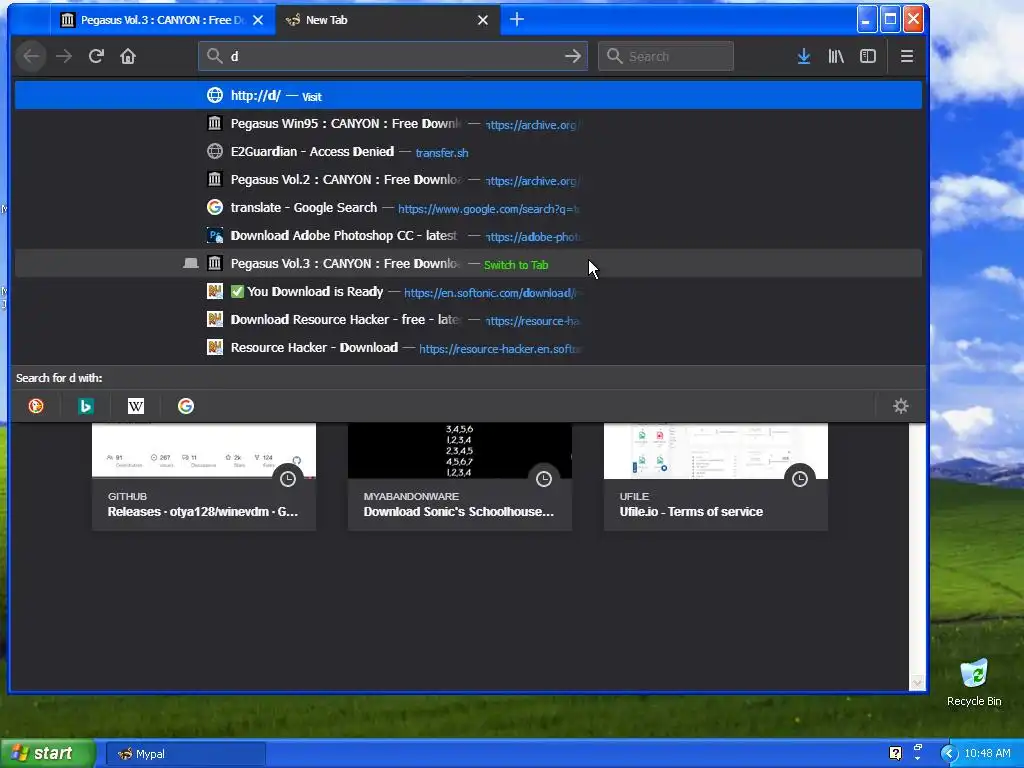Click the history clock on the GitHub tile
The width and height of the screenshot is (1024, 768).
point(288,479)
